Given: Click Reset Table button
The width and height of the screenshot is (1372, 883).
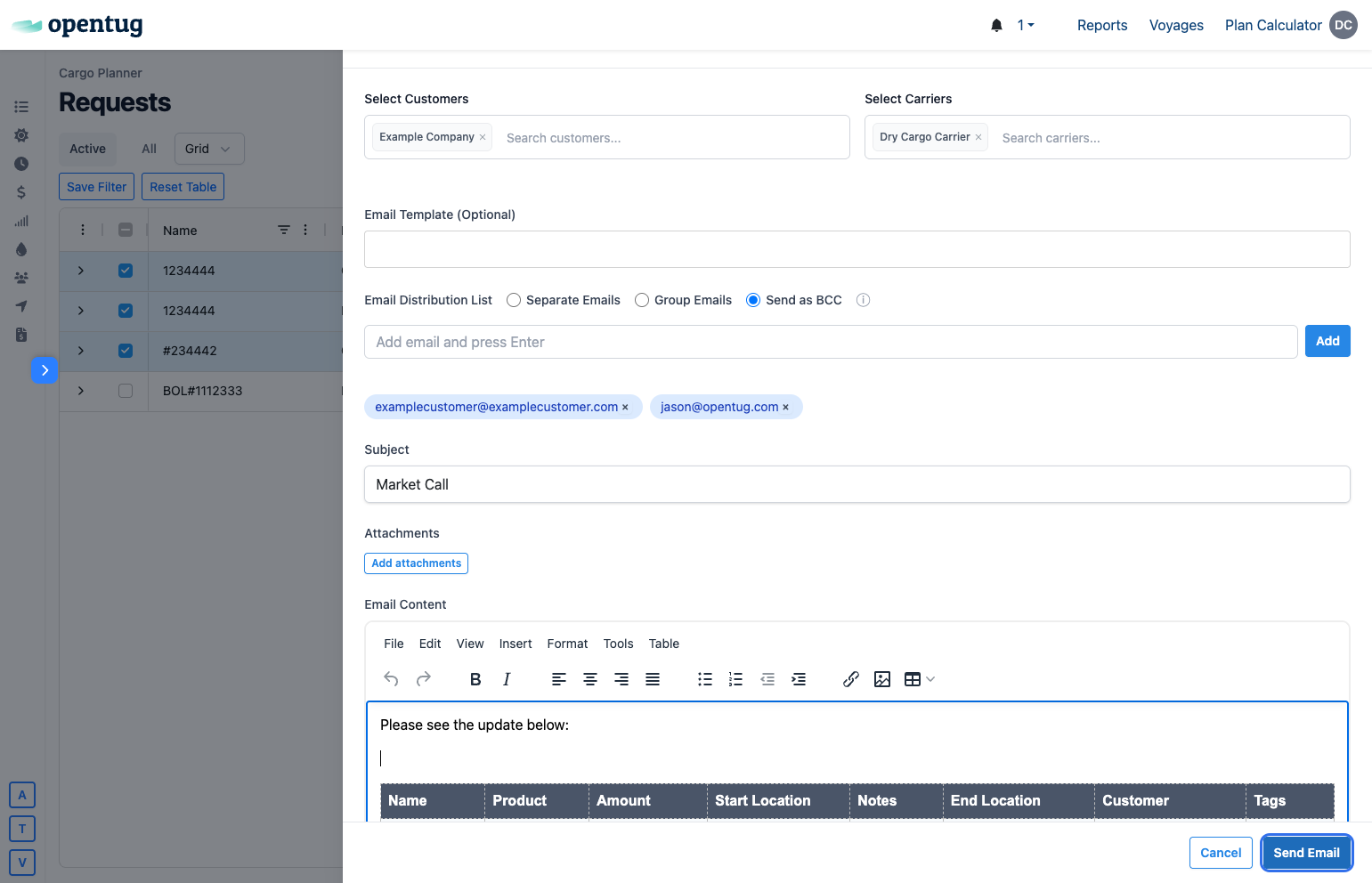Looking at the screenshot, I should coord(183,187).
